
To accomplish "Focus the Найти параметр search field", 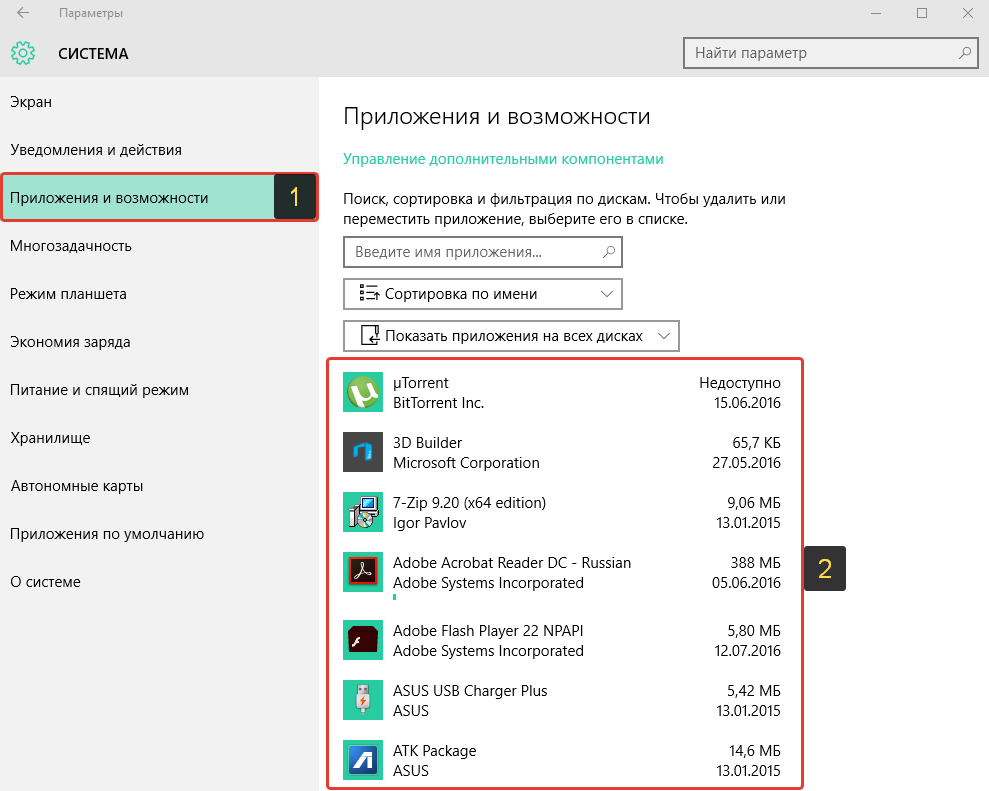I will (830, 53).
